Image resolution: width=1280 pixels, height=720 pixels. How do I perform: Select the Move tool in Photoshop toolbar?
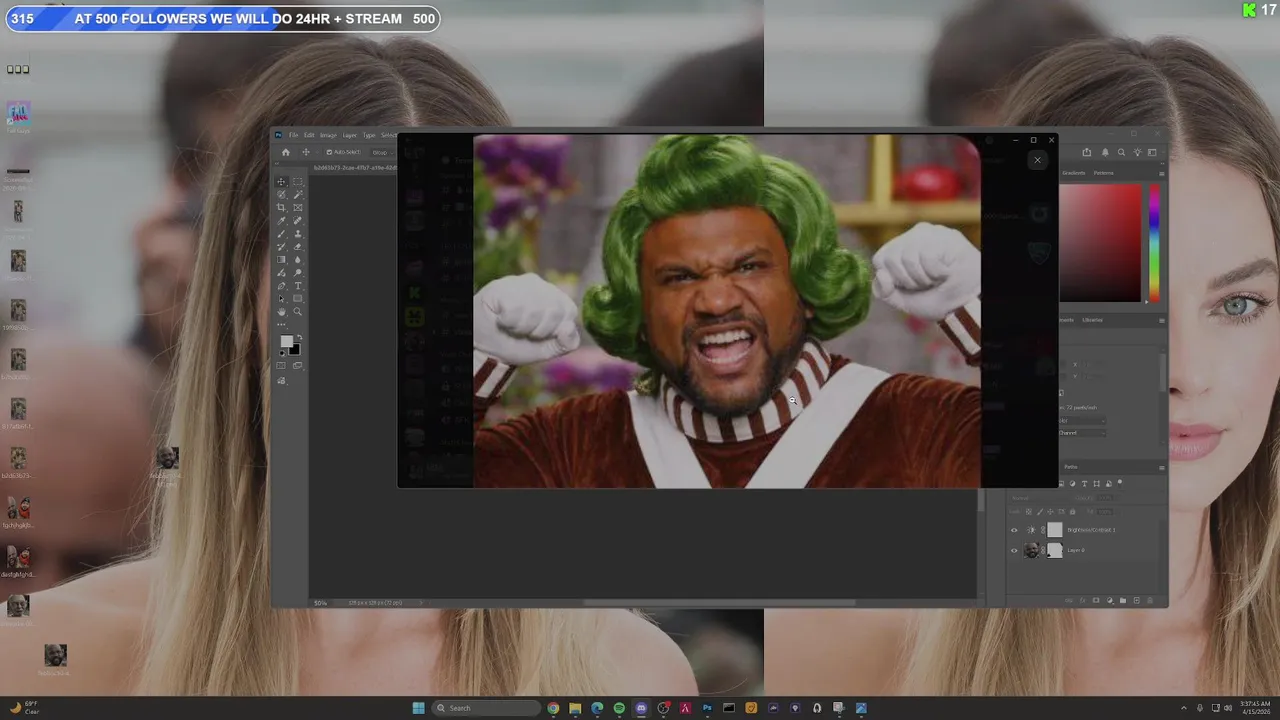(x=281, y=182)
